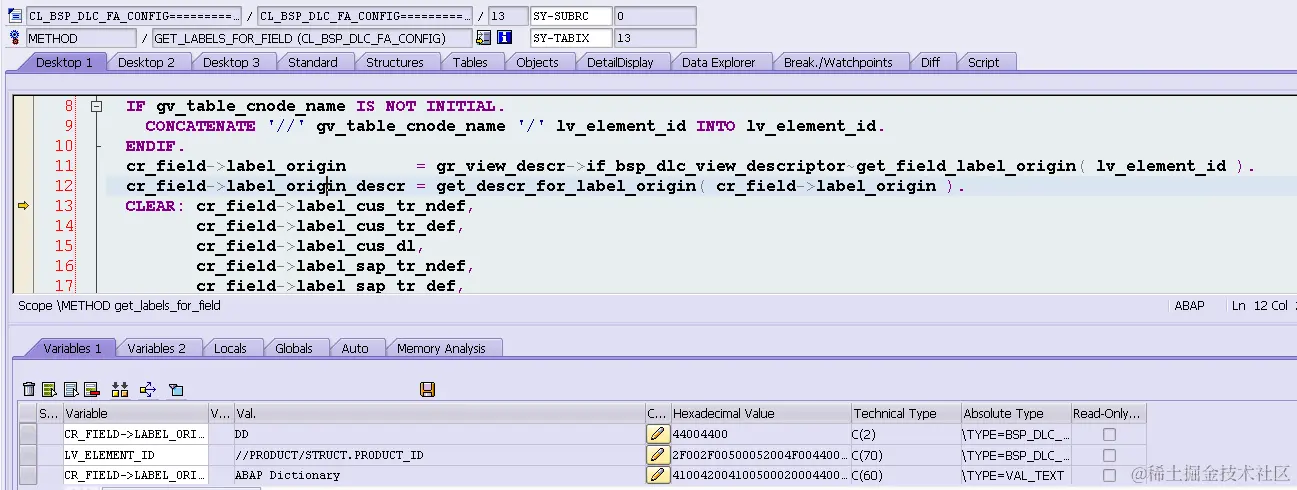
Task: Click the blue tag services icon
Action: coord(176,389)
